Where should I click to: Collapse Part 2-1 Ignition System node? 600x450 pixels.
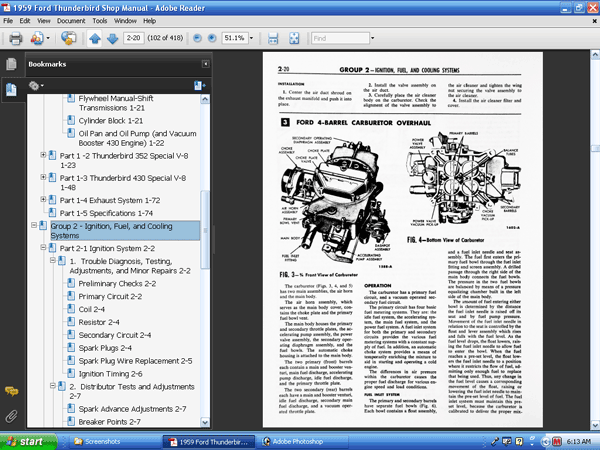43,248
